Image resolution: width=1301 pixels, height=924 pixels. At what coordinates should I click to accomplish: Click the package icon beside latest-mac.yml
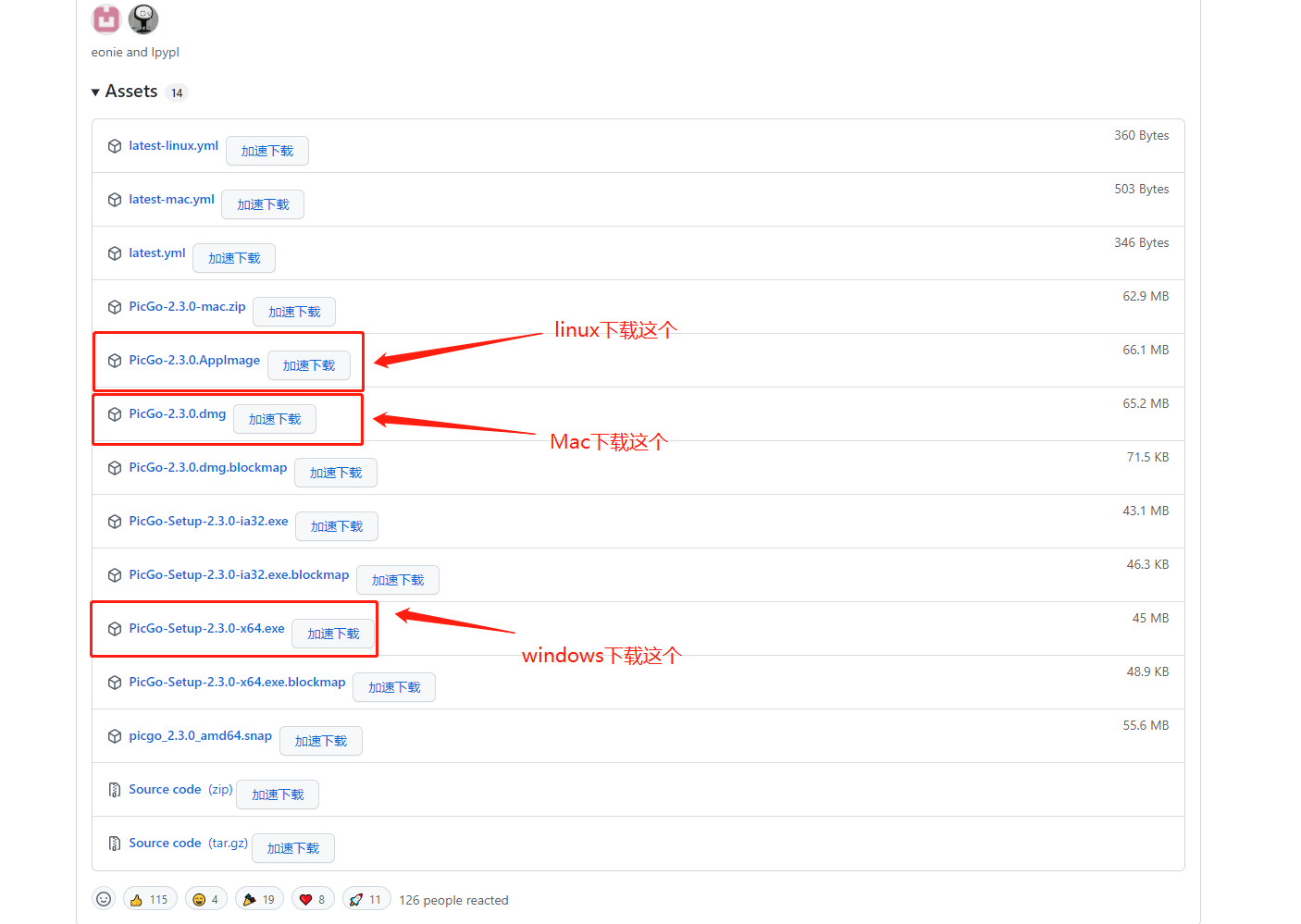pyautogui.click(x=115, y=200)
